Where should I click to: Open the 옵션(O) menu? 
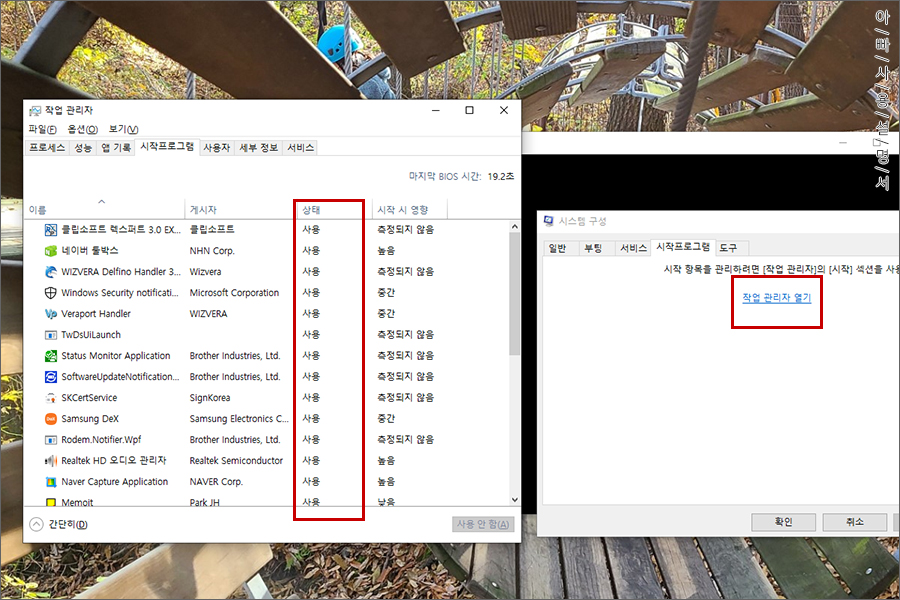[83, 129]
